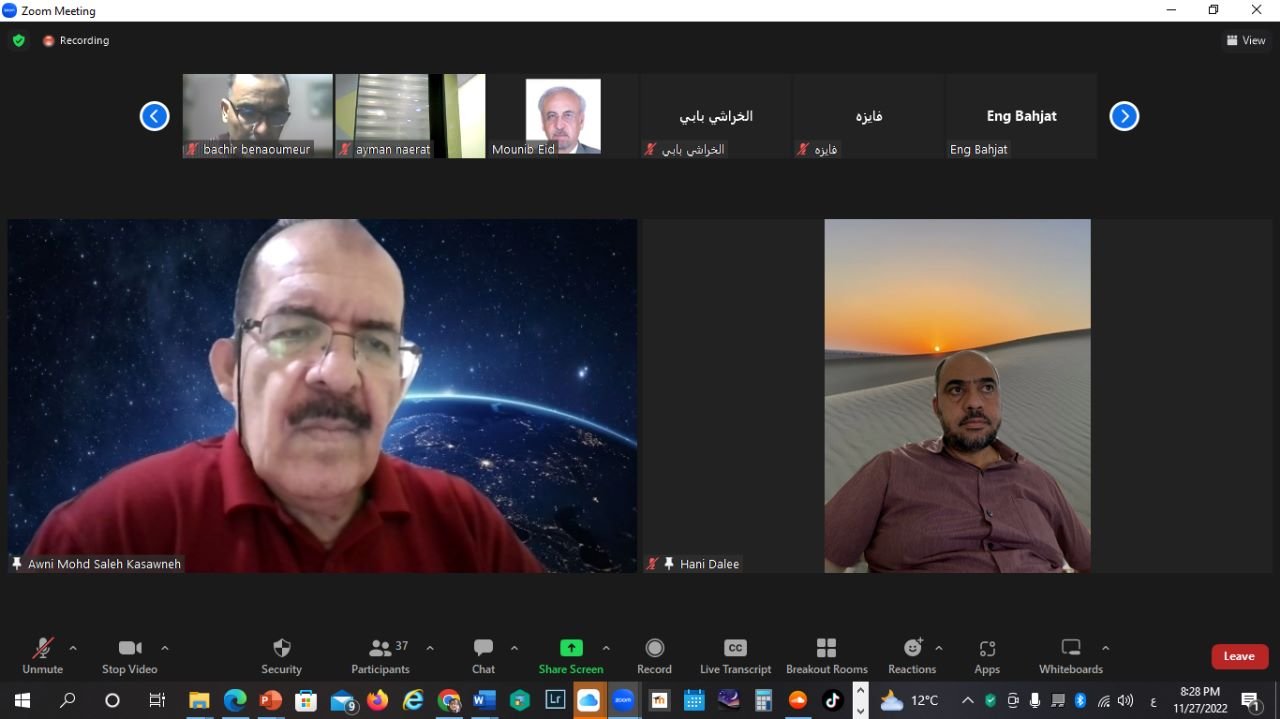1280x719 pixels.
Task: Open PowerPoint from taskbar
Action: (x=271, y=701)
